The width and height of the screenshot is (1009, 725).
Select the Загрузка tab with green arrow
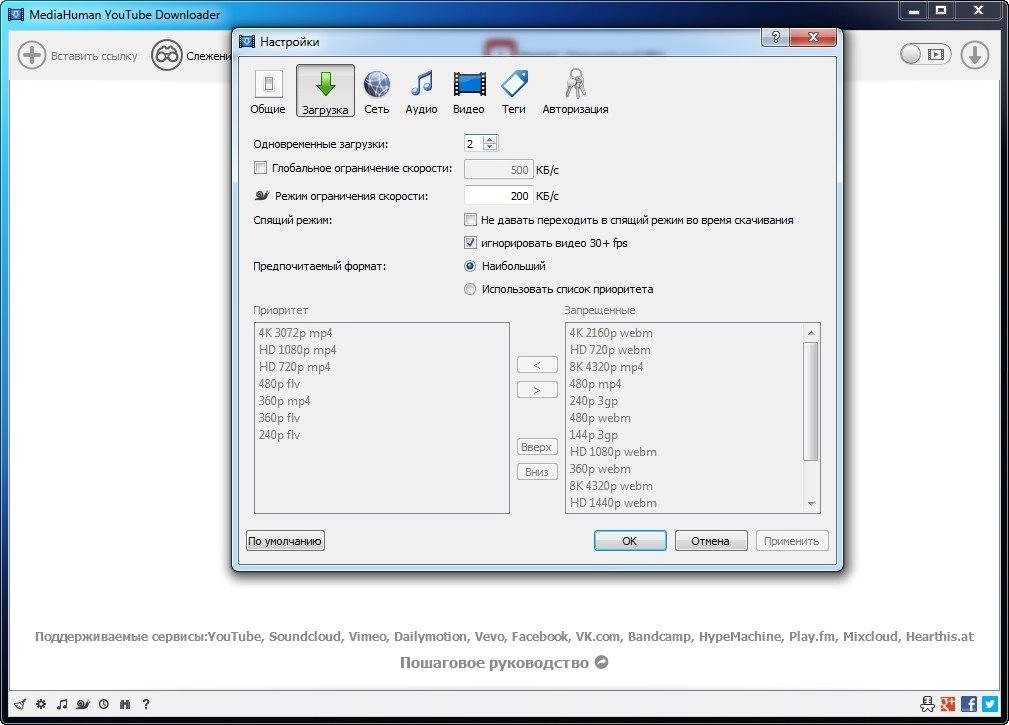[x=325, y=91]
